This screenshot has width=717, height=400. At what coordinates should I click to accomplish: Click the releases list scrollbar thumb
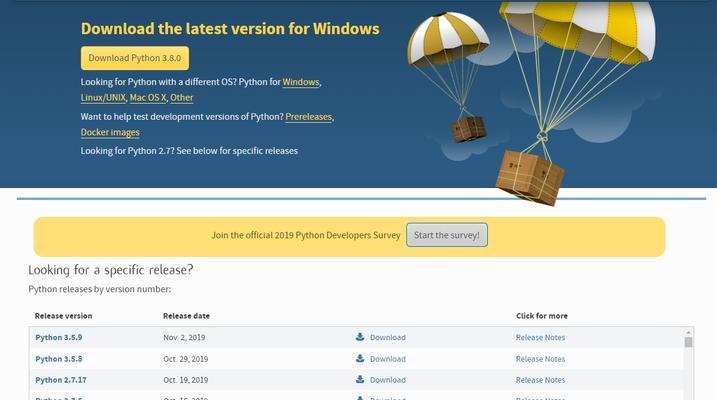pos(688,342)
